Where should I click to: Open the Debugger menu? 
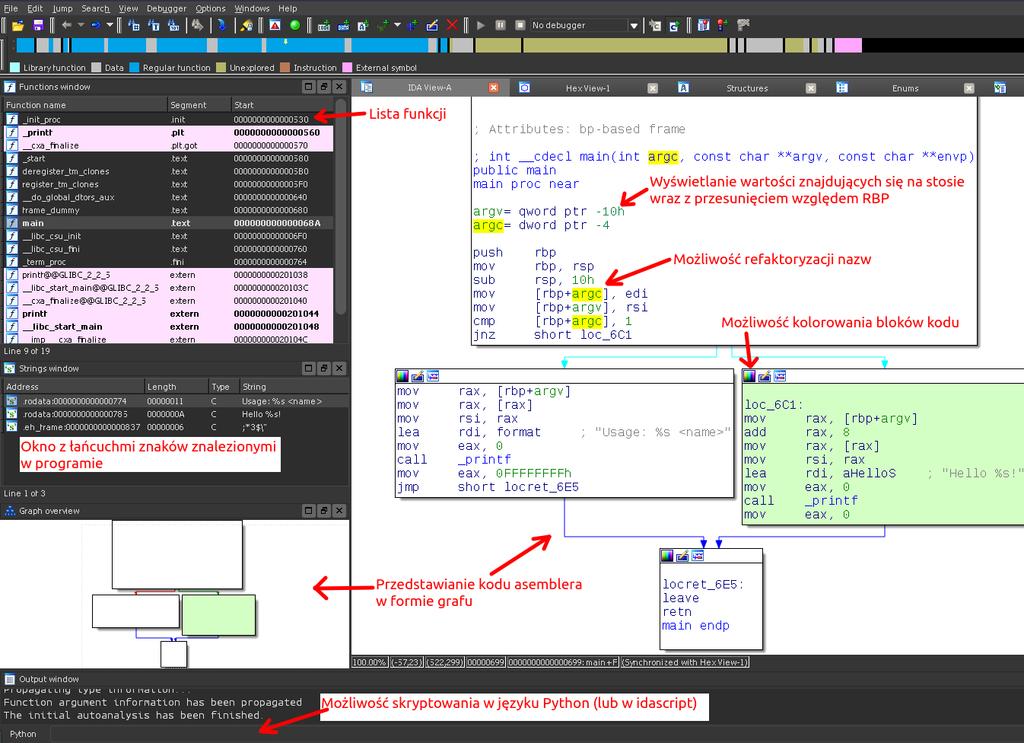(167, 8)
